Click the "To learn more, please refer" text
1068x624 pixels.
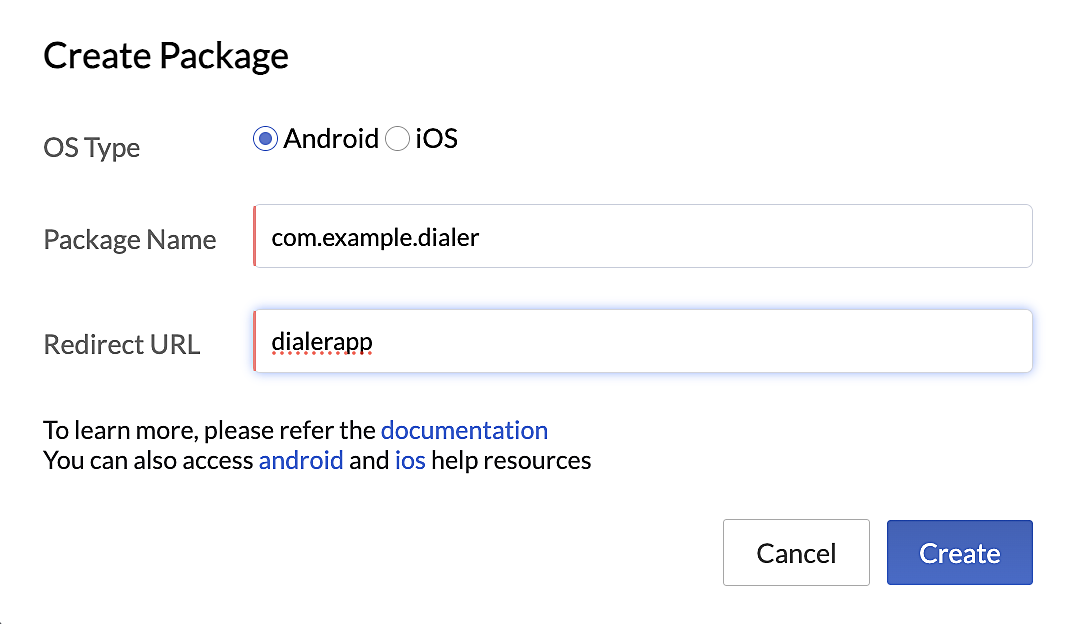point(189,431)
